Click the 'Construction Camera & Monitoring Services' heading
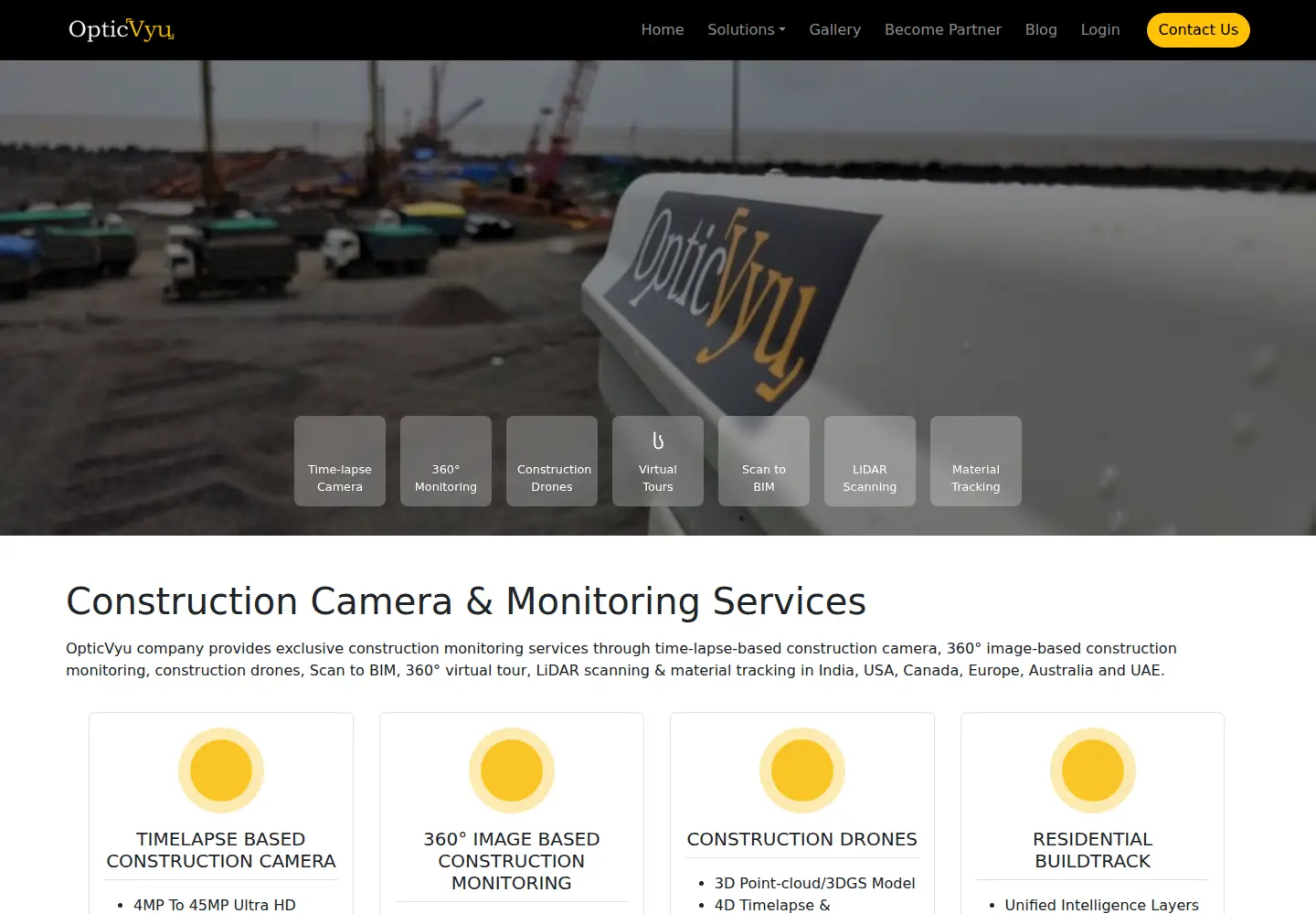This screenshot has width=1316, height=914. tap(466, 601)
